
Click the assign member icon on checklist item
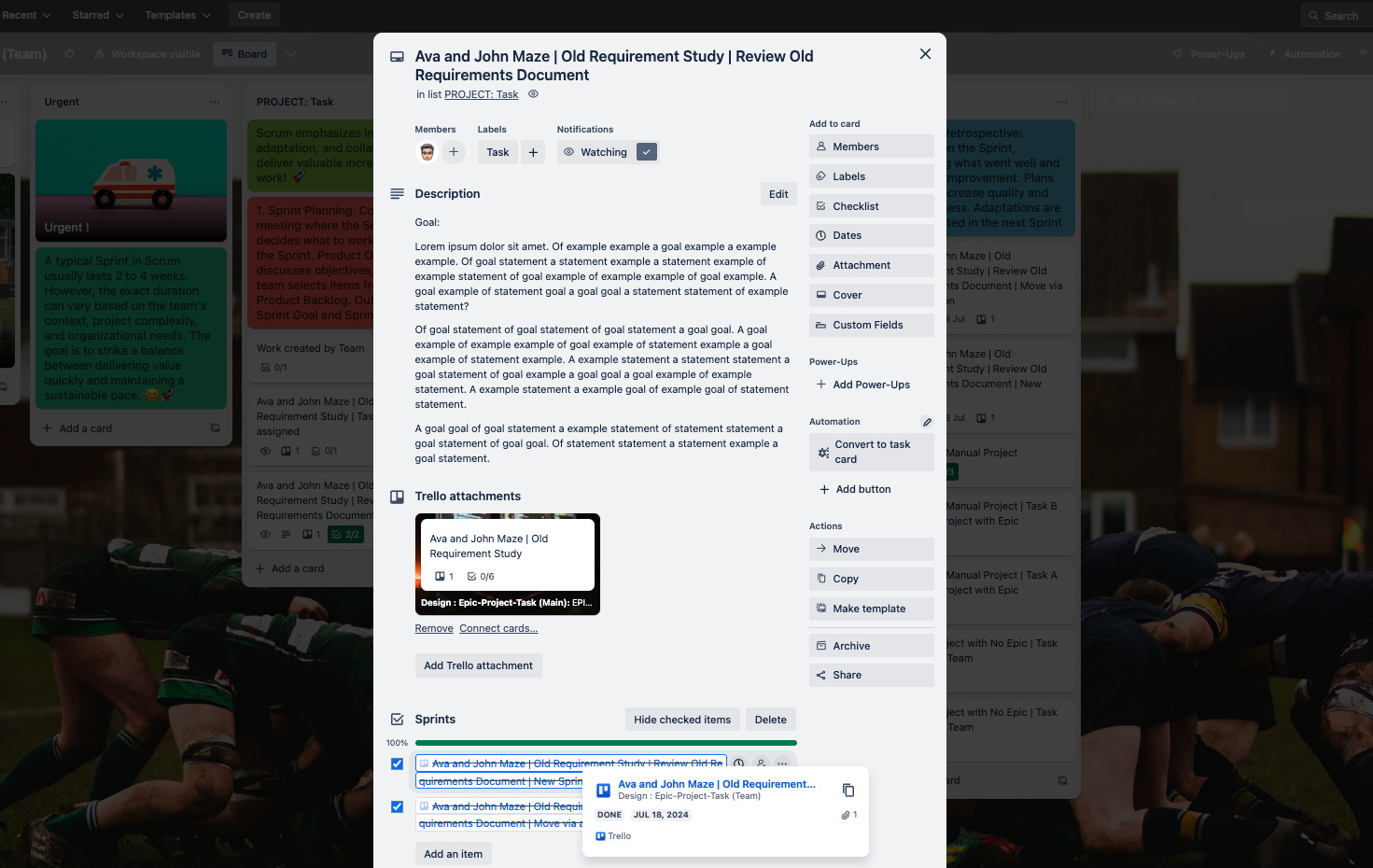click(x=762, y=763)
